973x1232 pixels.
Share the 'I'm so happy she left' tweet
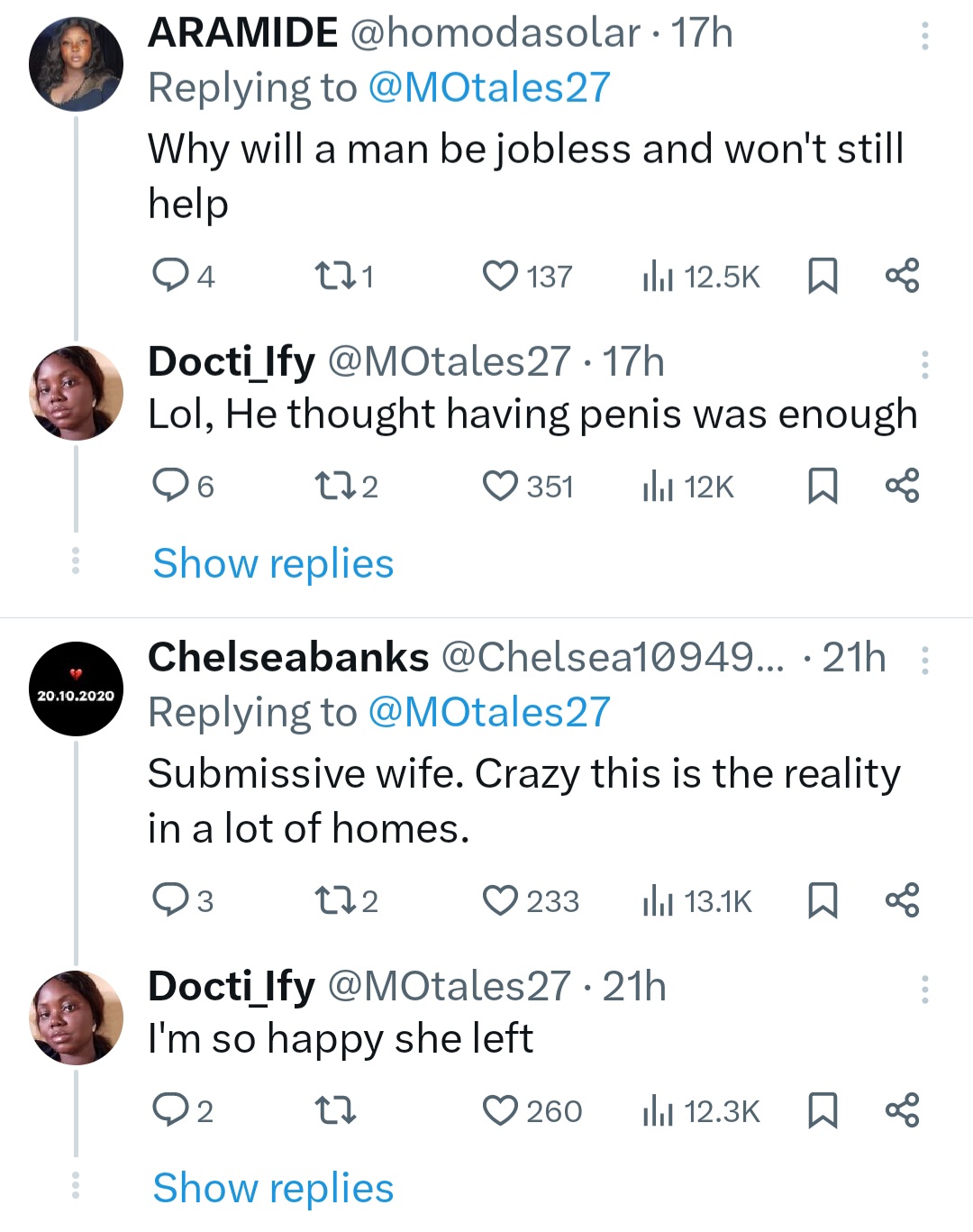(x=902, y=1110)
